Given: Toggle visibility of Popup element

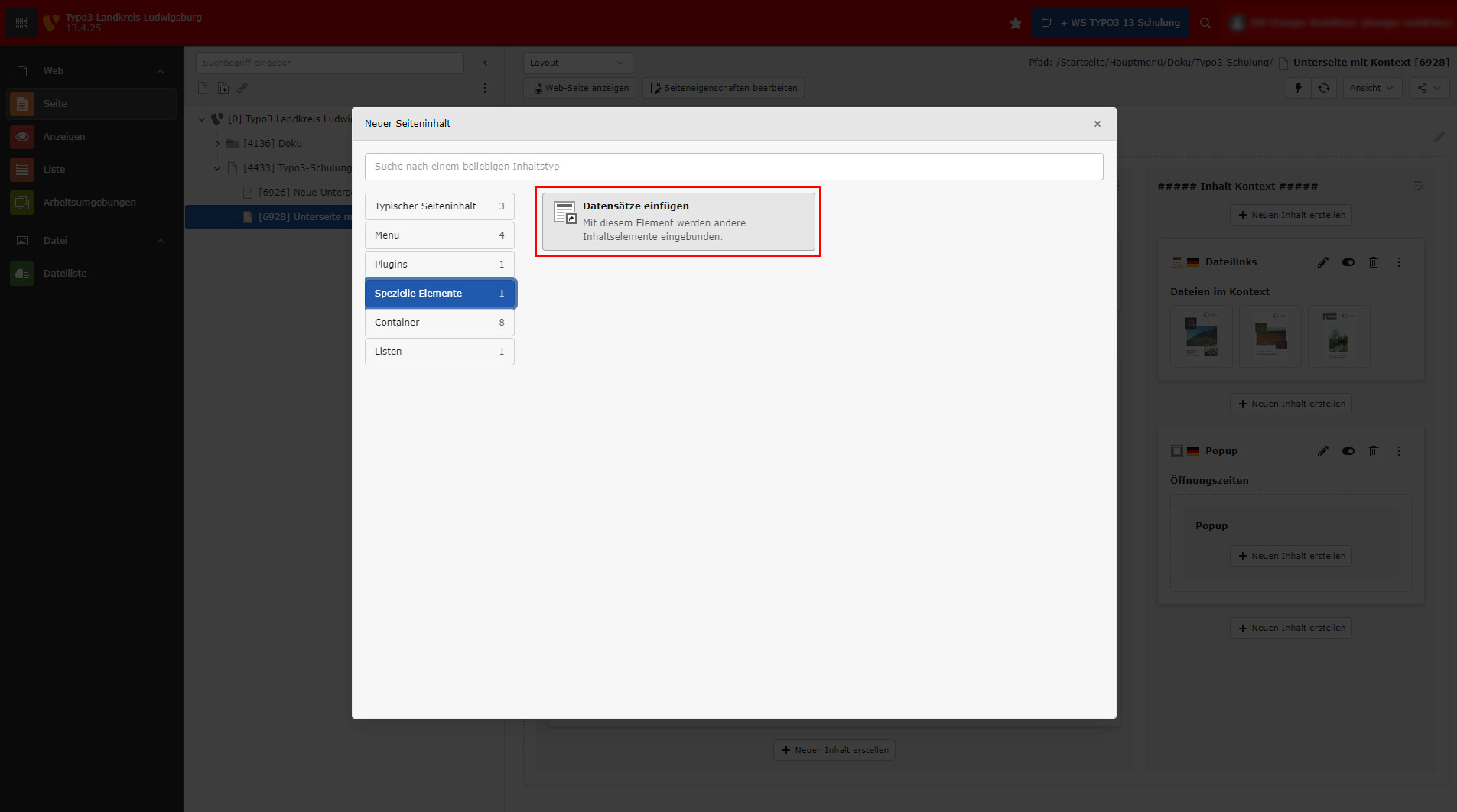Looking at the screenshot, I should [x=1348, y=451].
